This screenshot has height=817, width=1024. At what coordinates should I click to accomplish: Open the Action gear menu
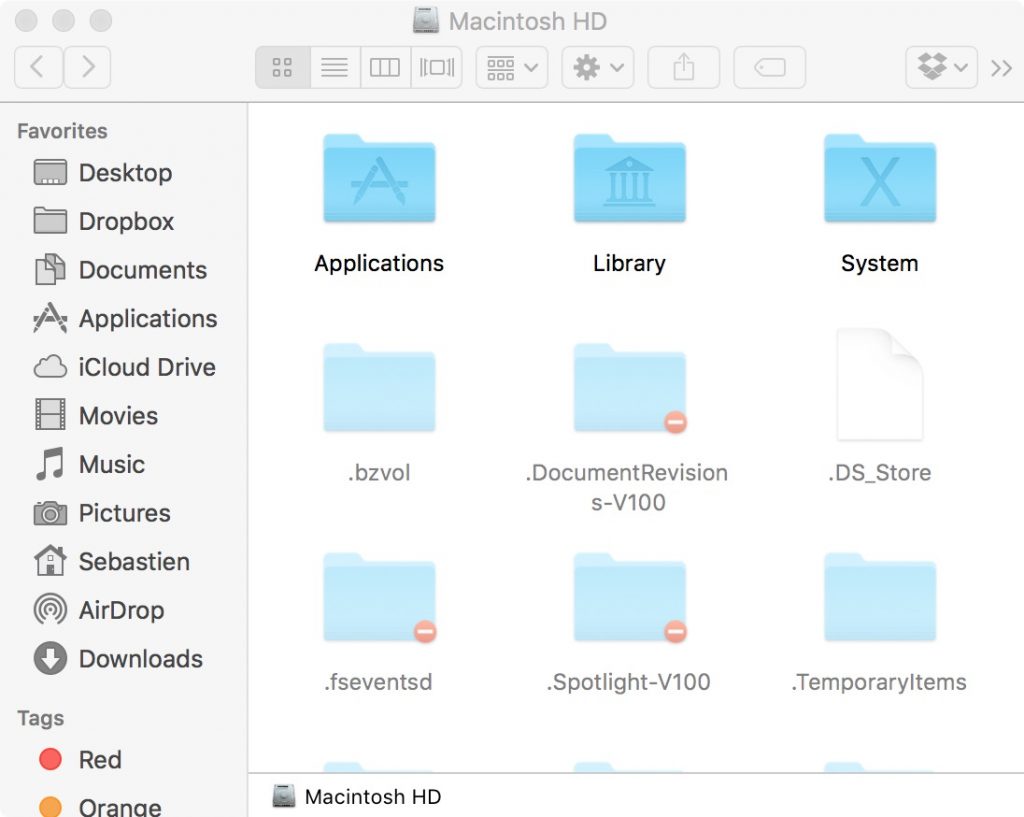pyautogui.click(x=598, y=67)
